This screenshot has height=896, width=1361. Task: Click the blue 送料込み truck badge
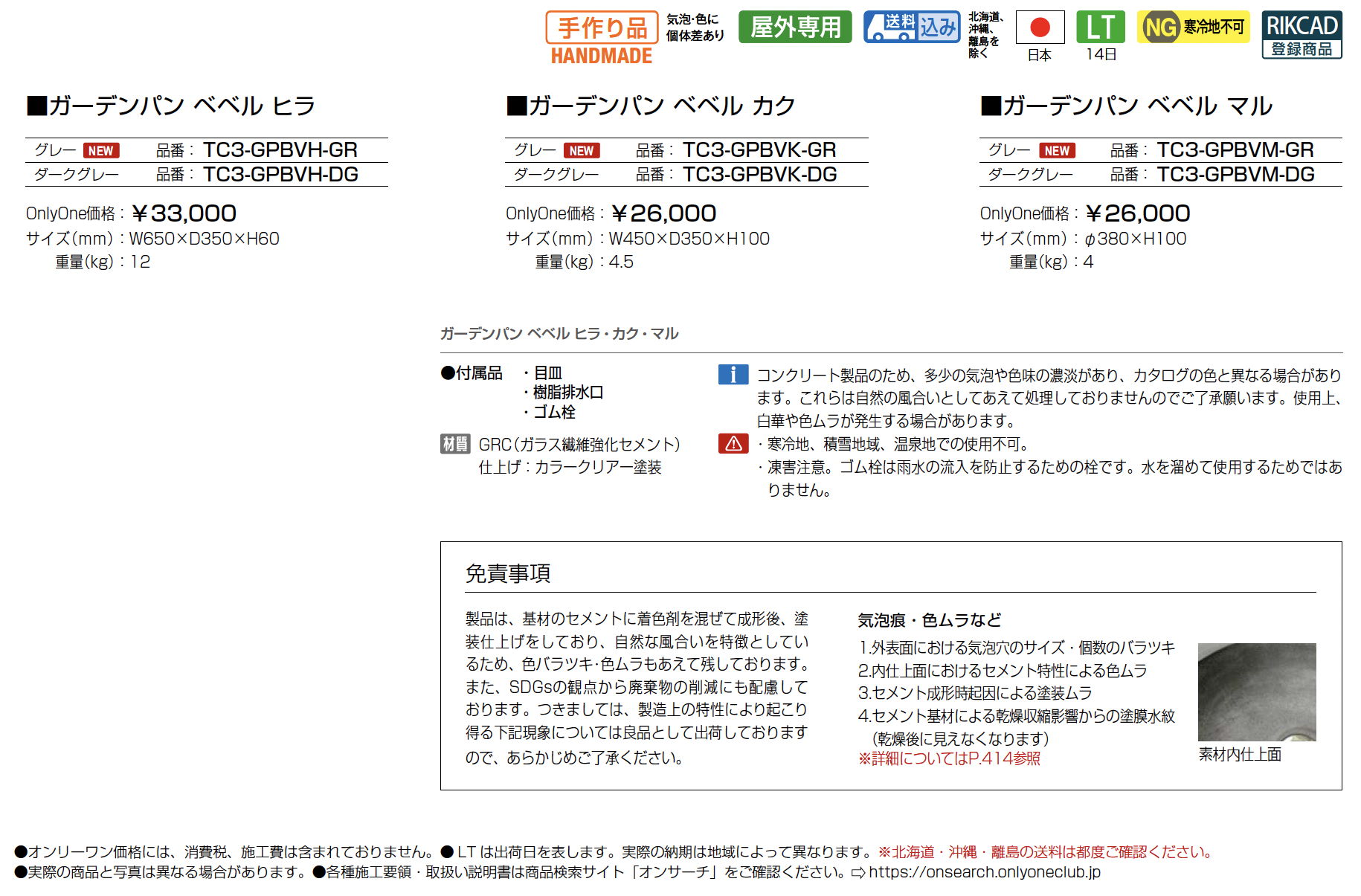[x=912, y=28]
